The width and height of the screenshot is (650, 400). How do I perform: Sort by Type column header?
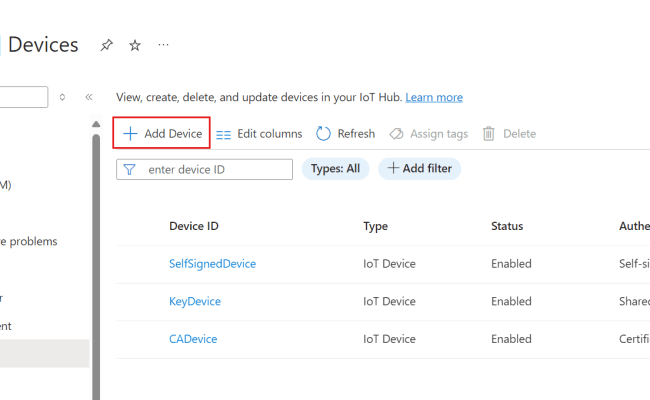[376, 226]
